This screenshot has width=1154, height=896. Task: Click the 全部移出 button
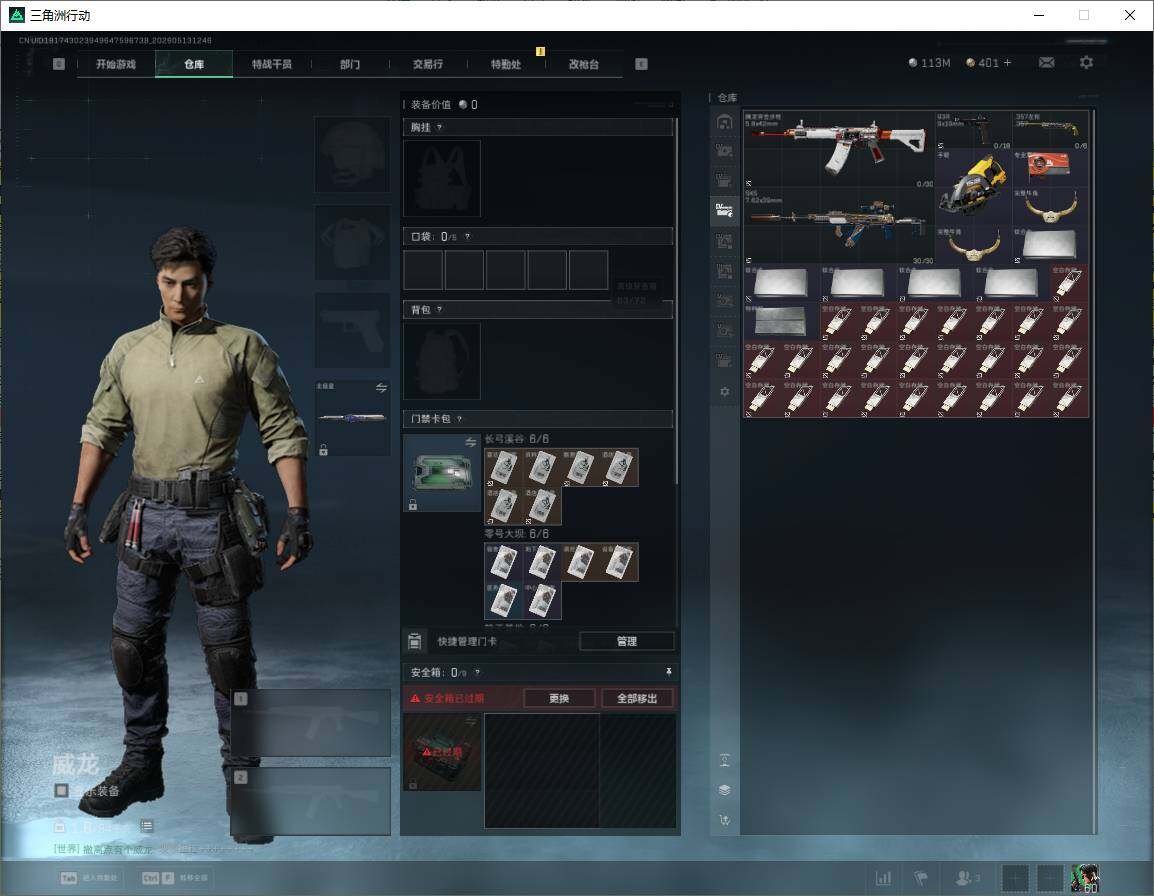637,698
